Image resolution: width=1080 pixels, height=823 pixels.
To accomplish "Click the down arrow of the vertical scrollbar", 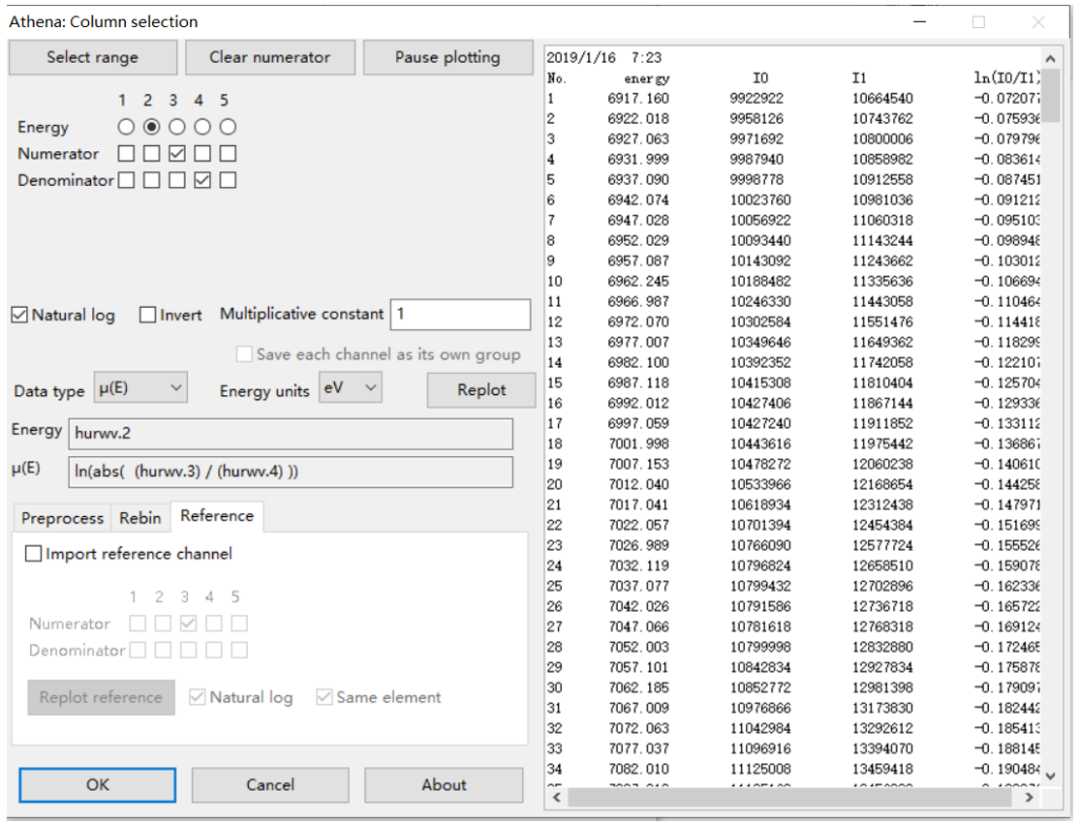I will tap(1051, 775).
